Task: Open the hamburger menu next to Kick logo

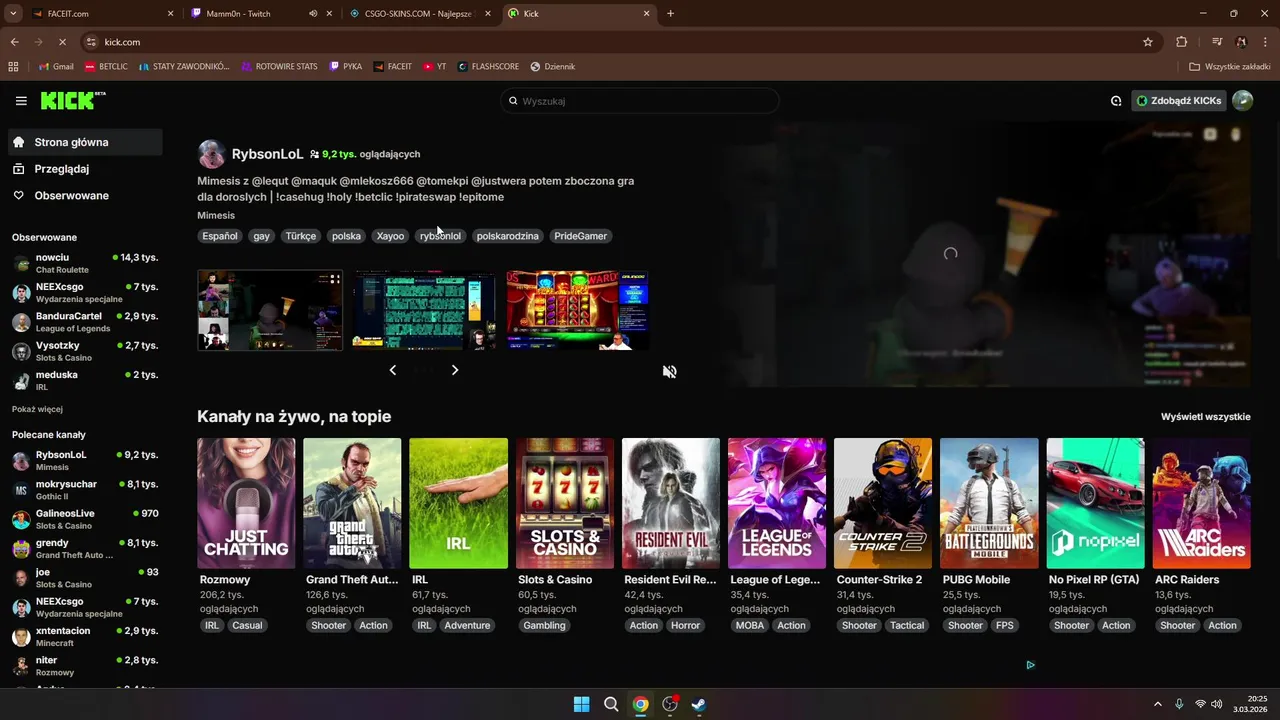Action: pyautogui.click(x=21, y=101)
